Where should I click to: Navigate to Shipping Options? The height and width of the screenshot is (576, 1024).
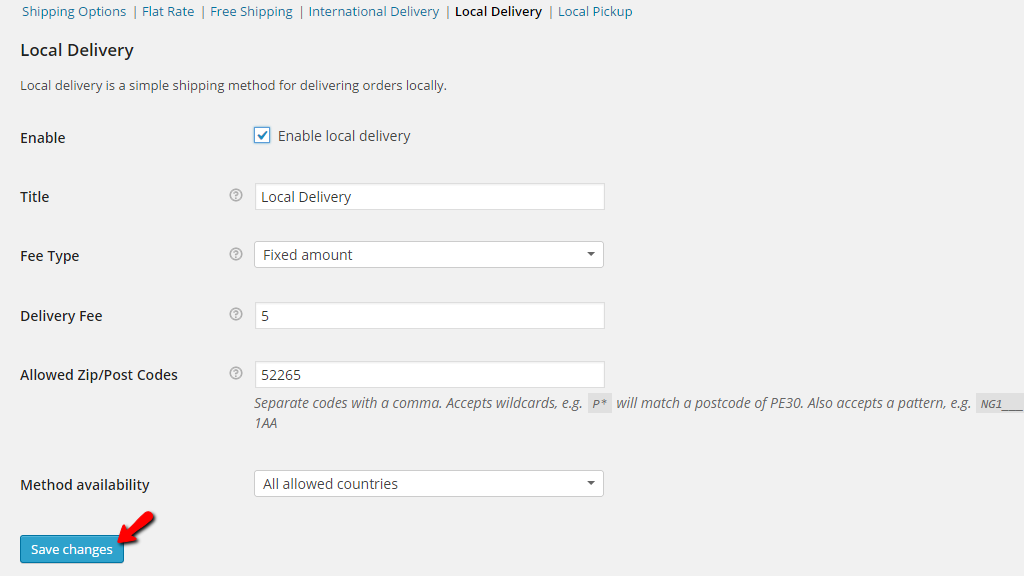click(73, 11)
